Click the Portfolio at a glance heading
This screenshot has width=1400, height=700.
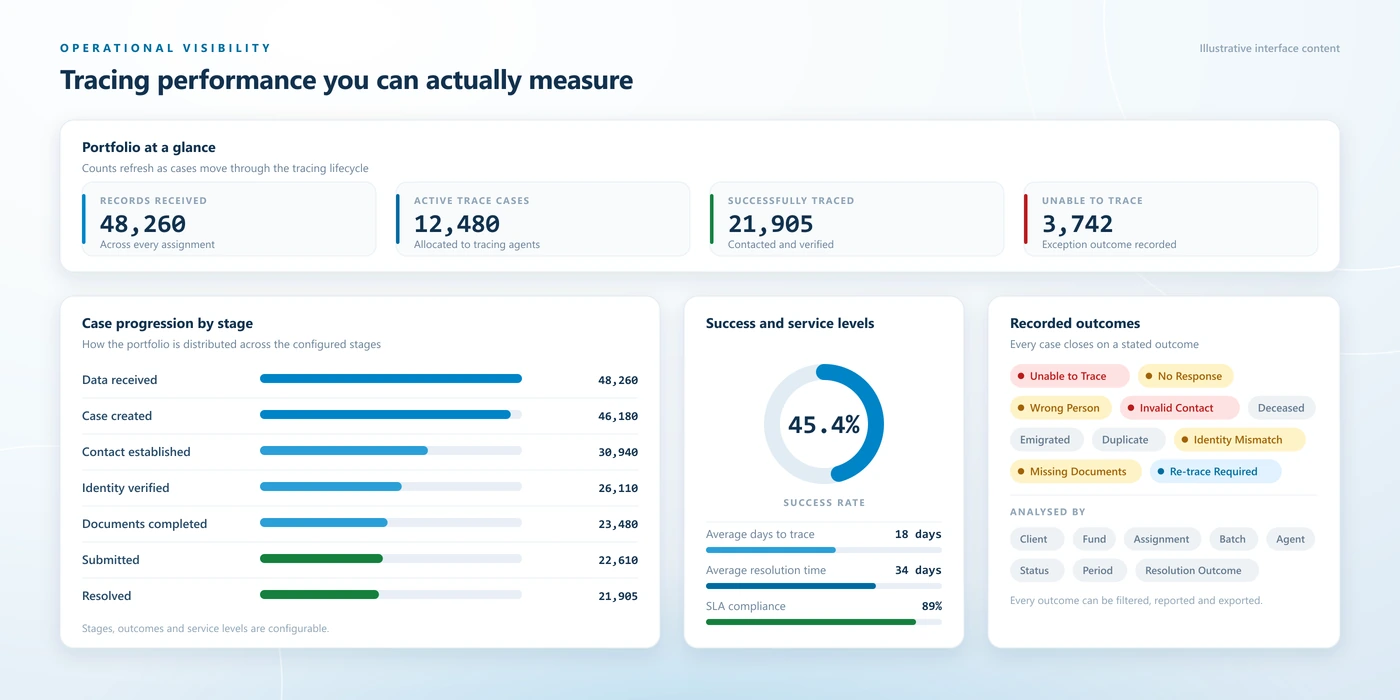tap(149, 147)
